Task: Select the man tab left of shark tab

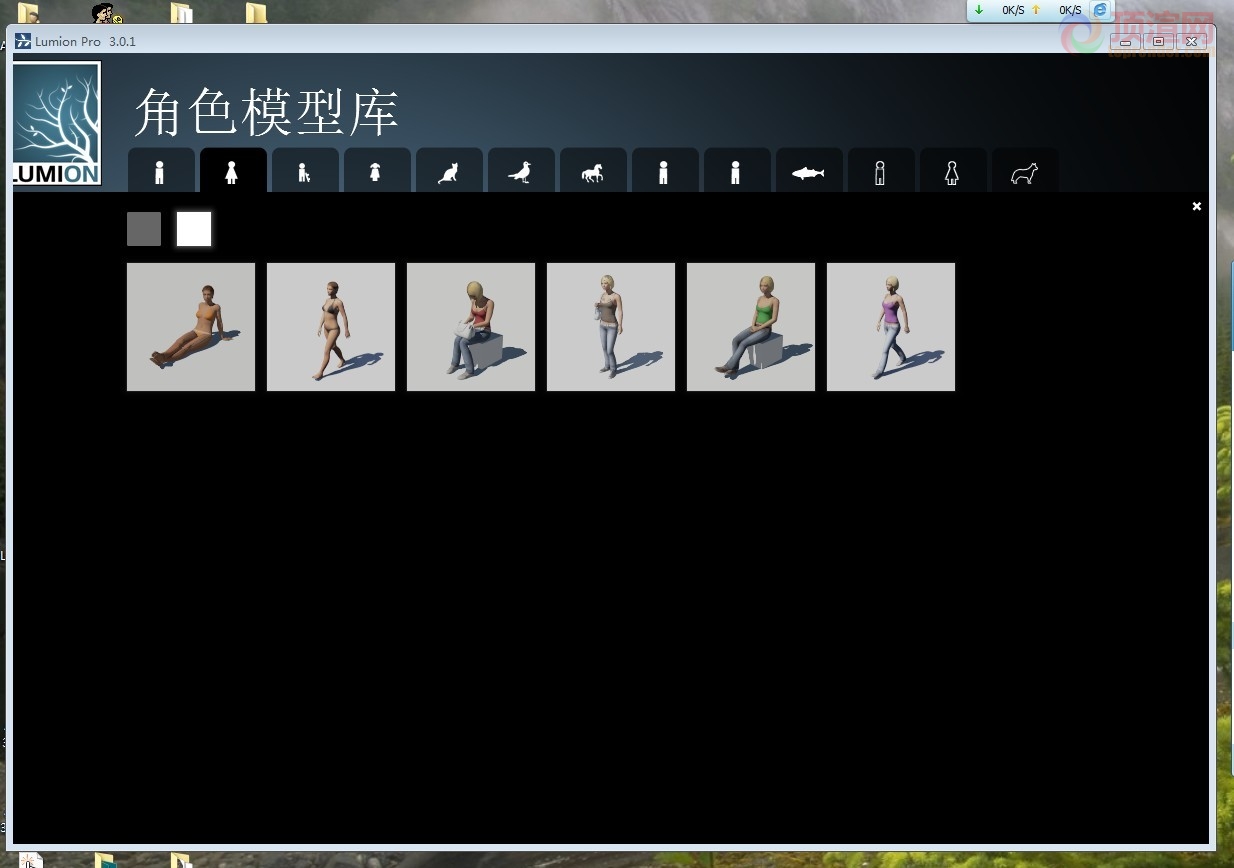Action: (736, 171)
